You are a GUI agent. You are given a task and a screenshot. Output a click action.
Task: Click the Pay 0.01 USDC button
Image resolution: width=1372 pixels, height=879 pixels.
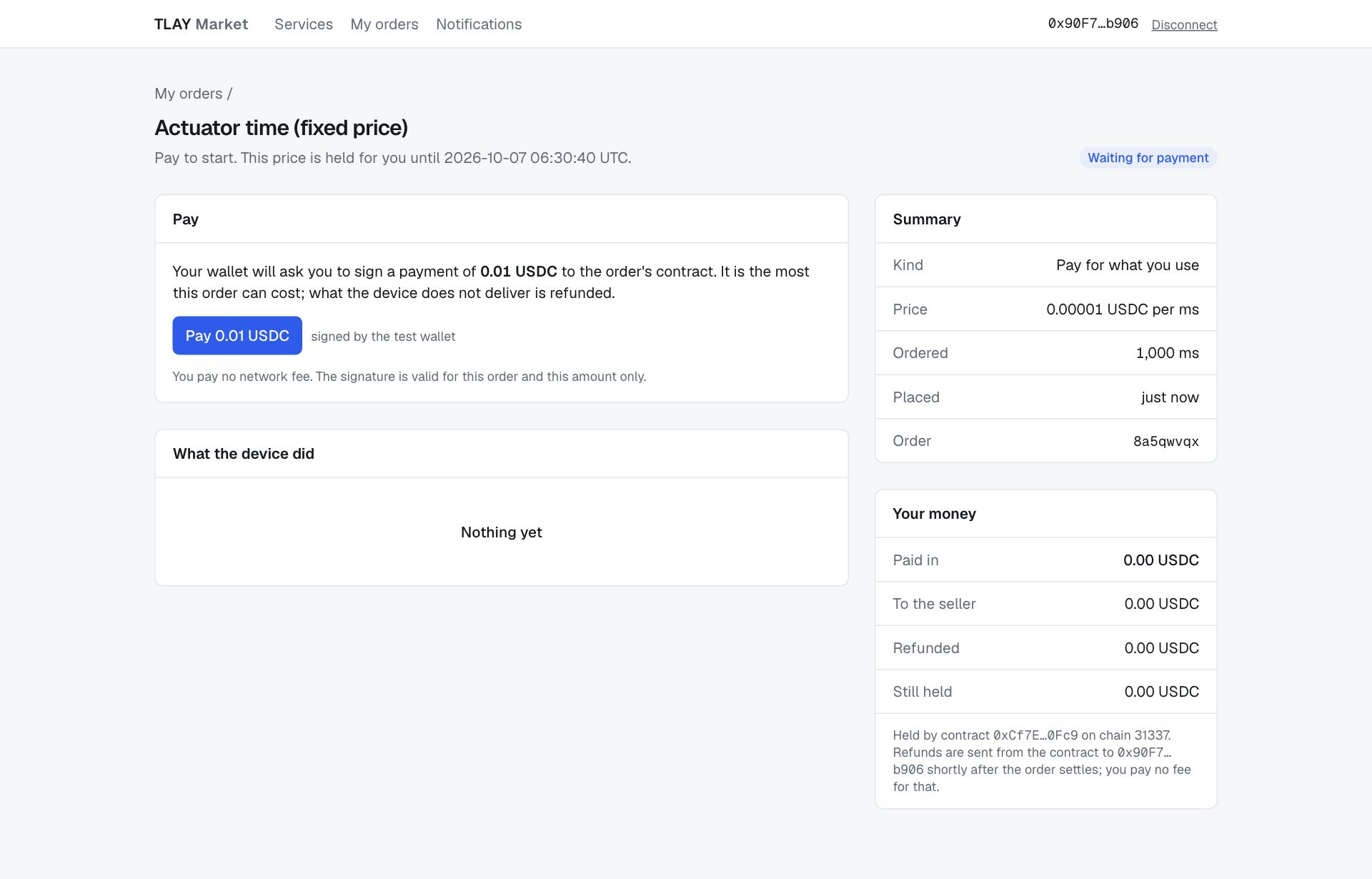coord(237,336)
